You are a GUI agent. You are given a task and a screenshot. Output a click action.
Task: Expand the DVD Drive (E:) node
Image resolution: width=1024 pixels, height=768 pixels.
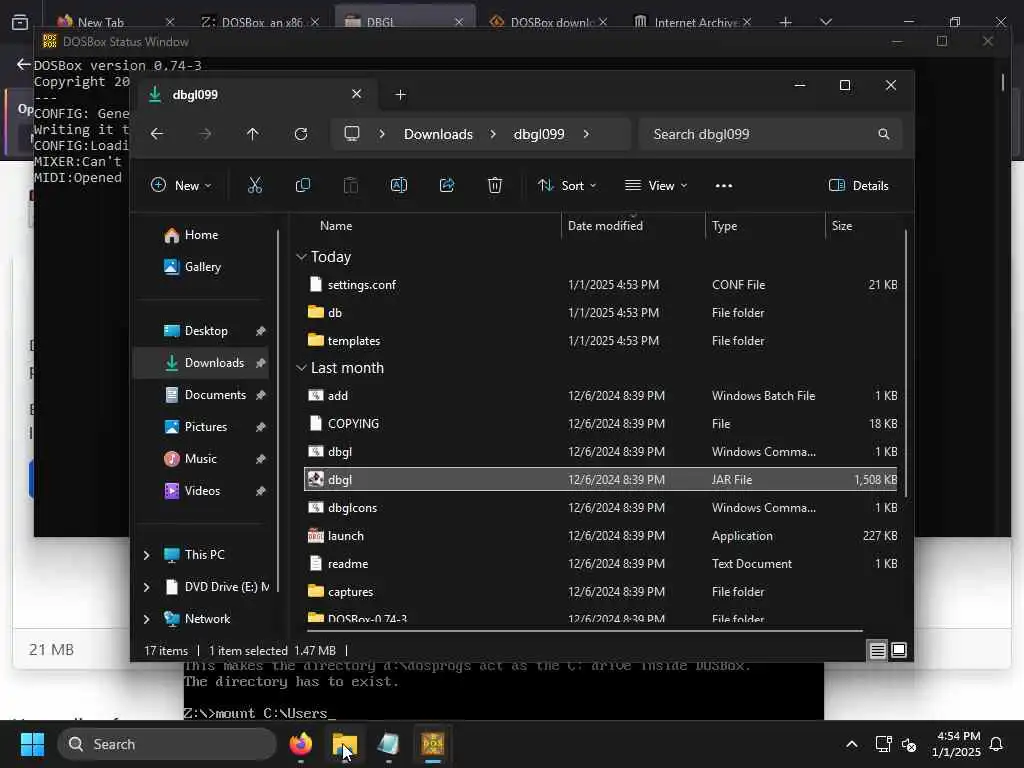(x=146, y=586)
